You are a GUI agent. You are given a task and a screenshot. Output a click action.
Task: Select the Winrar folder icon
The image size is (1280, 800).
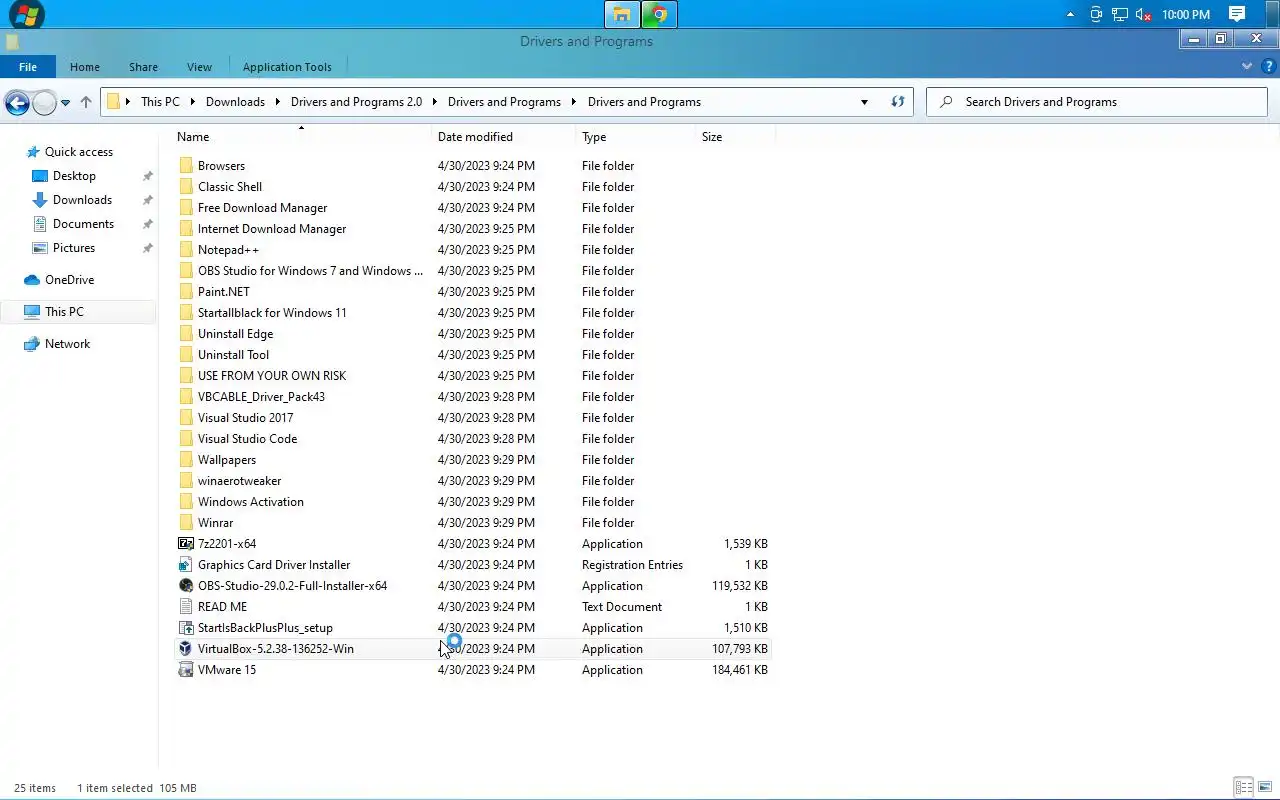186,523
